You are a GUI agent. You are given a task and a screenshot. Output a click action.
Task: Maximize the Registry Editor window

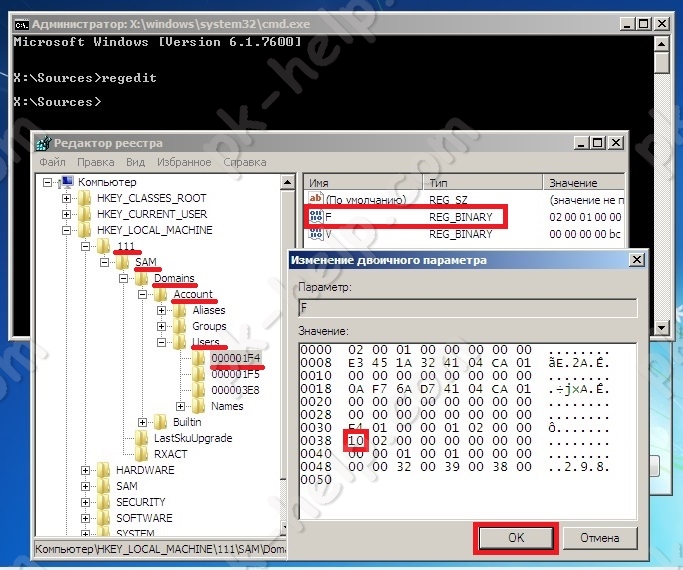tap(598, 142)
